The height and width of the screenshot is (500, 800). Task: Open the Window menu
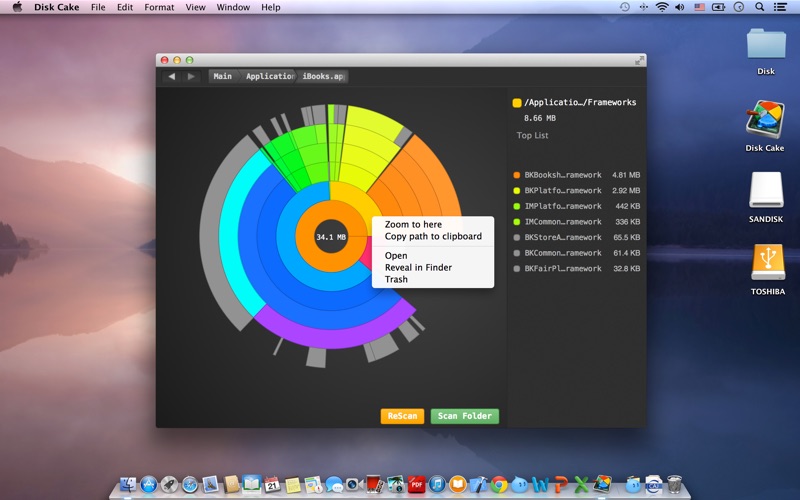233,7
